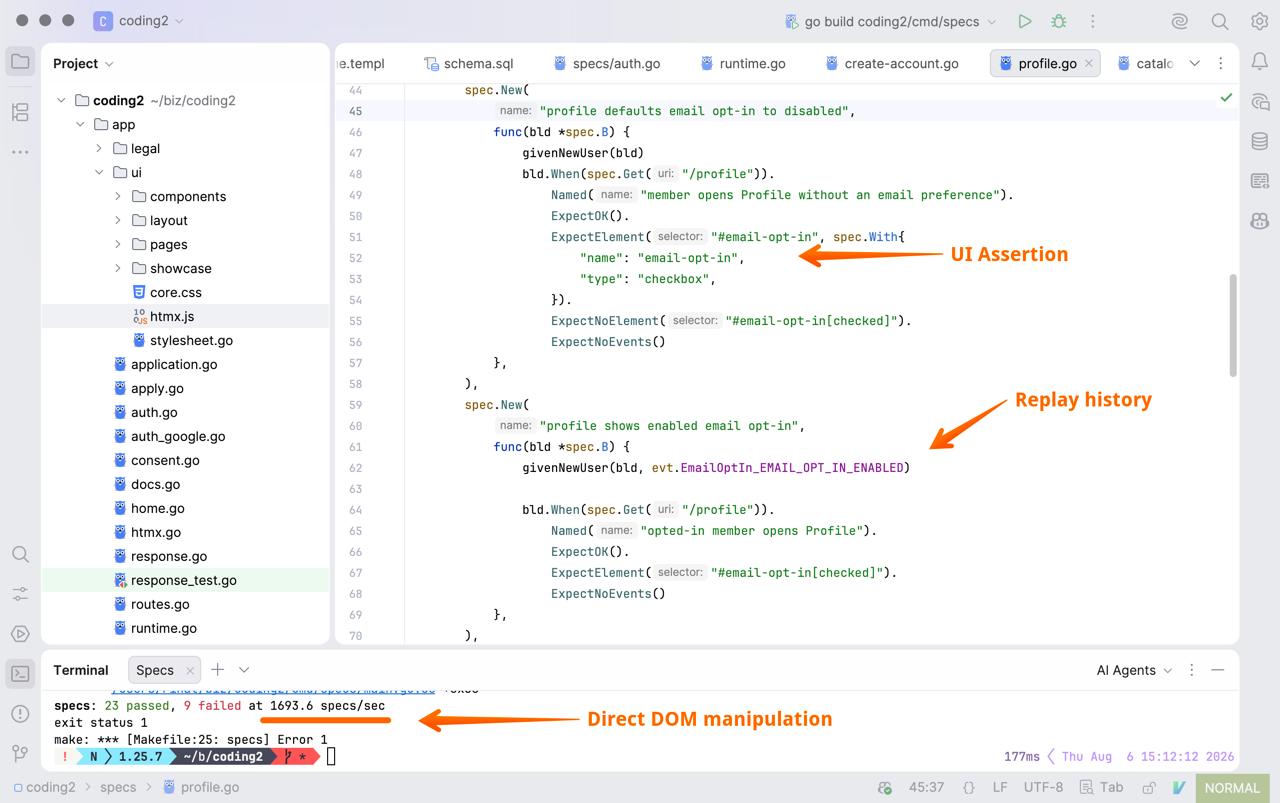Screen dimensions: 1280x803
Task: Click the curly braces status bar icon
Action: (968, 787)
